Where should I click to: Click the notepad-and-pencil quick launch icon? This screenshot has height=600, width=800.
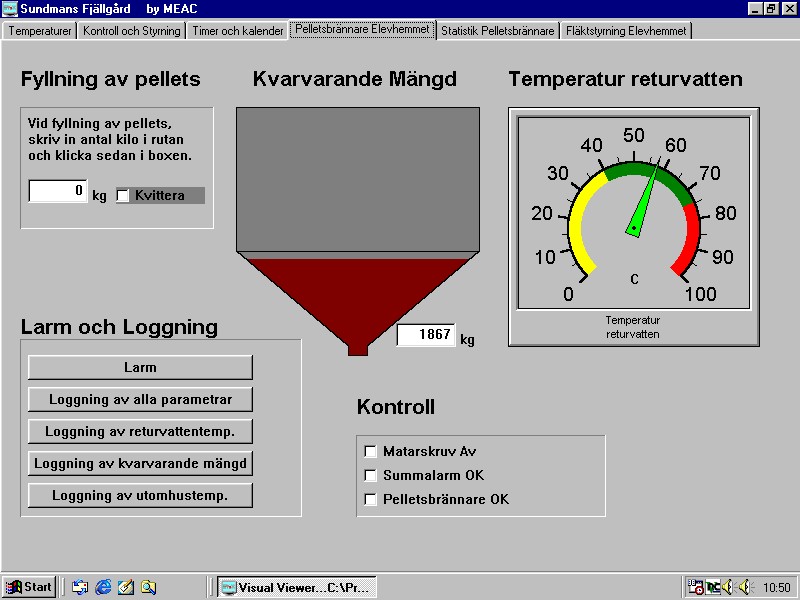coord(126,587)
